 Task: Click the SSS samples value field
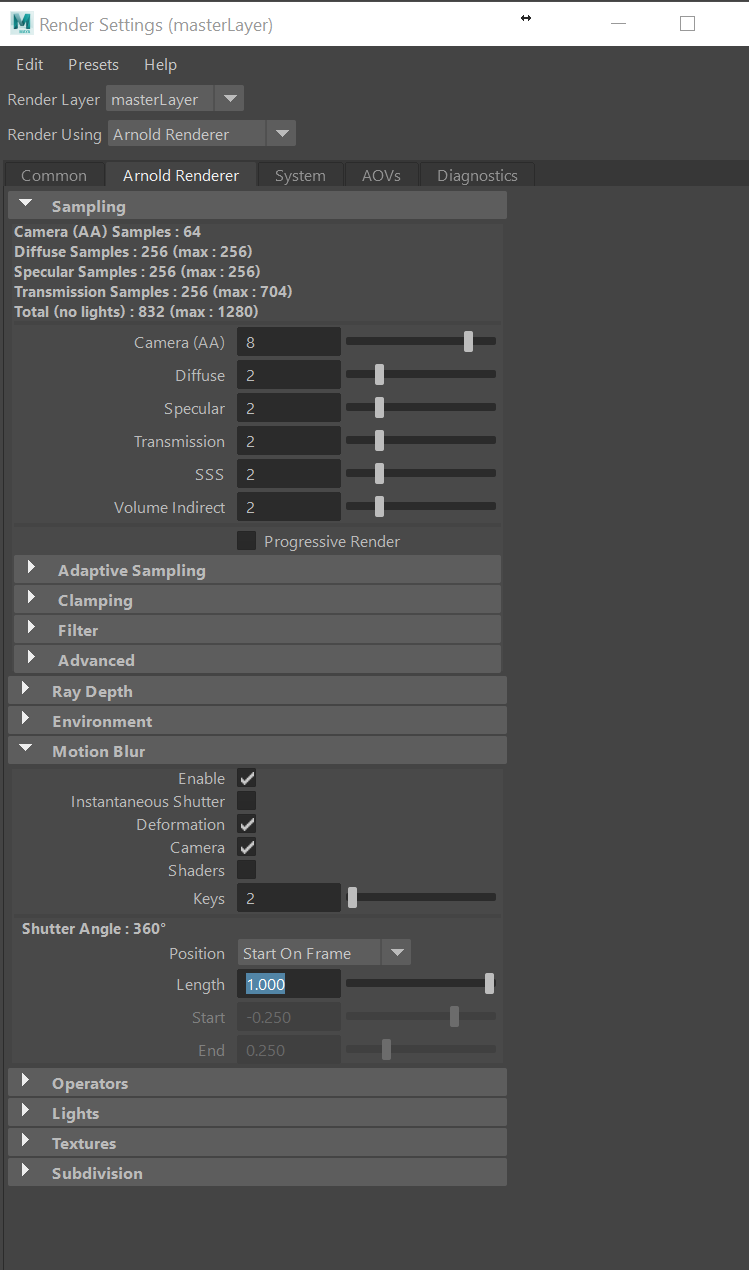pyautogui.click(x=289, y=474)
